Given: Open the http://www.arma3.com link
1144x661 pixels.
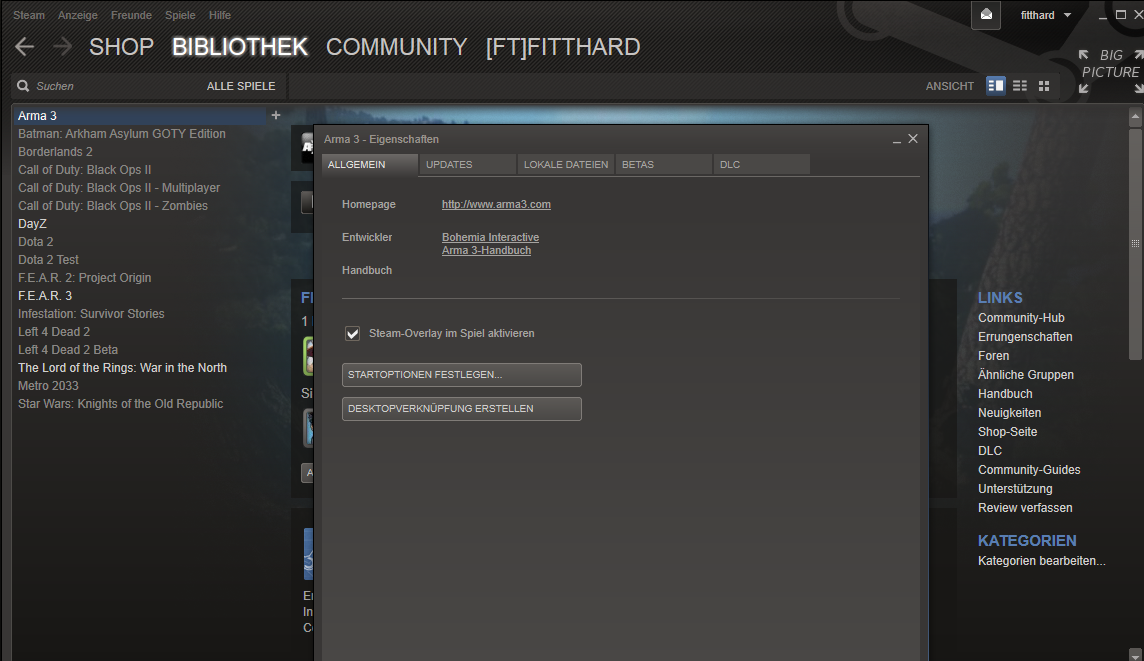Looking at the screenshot, I should (496, 204).
